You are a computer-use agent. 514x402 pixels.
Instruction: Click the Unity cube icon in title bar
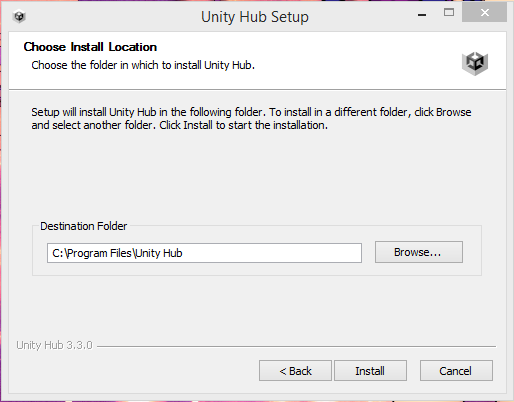coord(19,16)
